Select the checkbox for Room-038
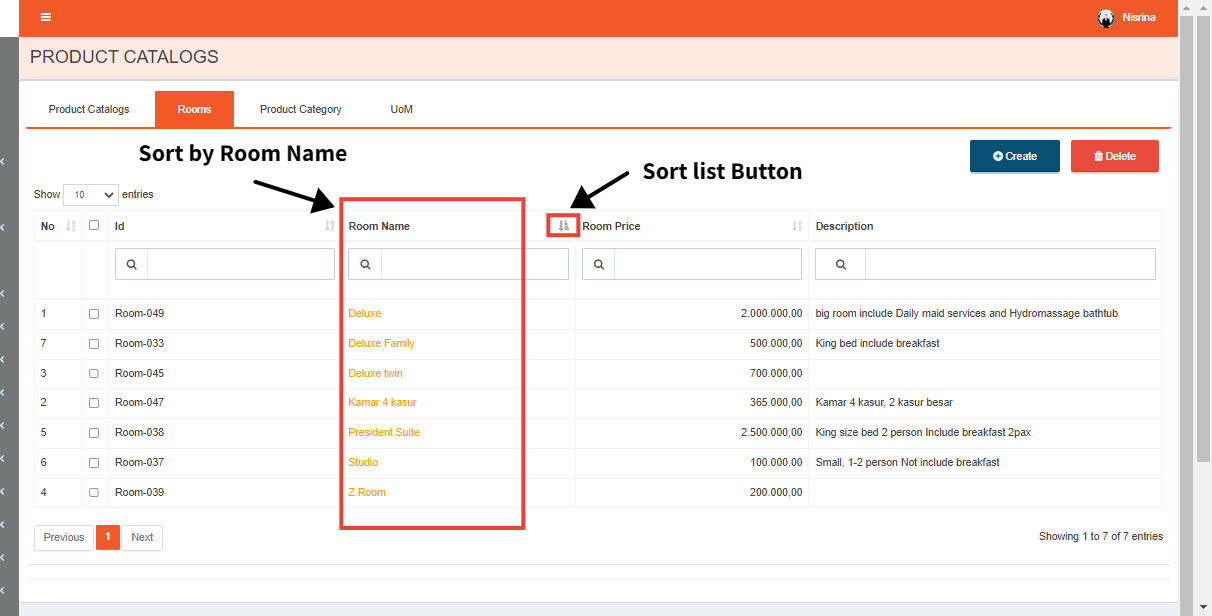The height and width of the screenshot is (616, 1212). 94,433
